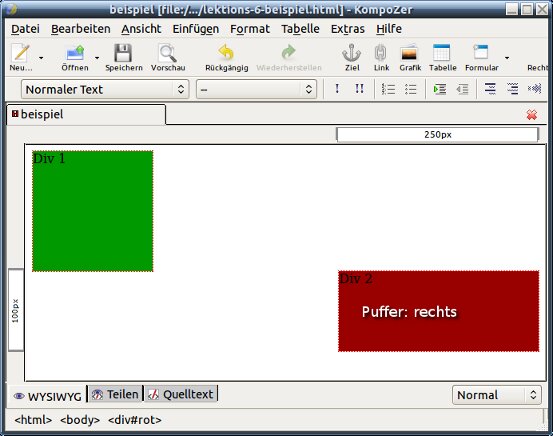Image resolution: width=553 pixels, height=436 pixels.
Task: Click the Formular form icon
Action: [481, 52]
